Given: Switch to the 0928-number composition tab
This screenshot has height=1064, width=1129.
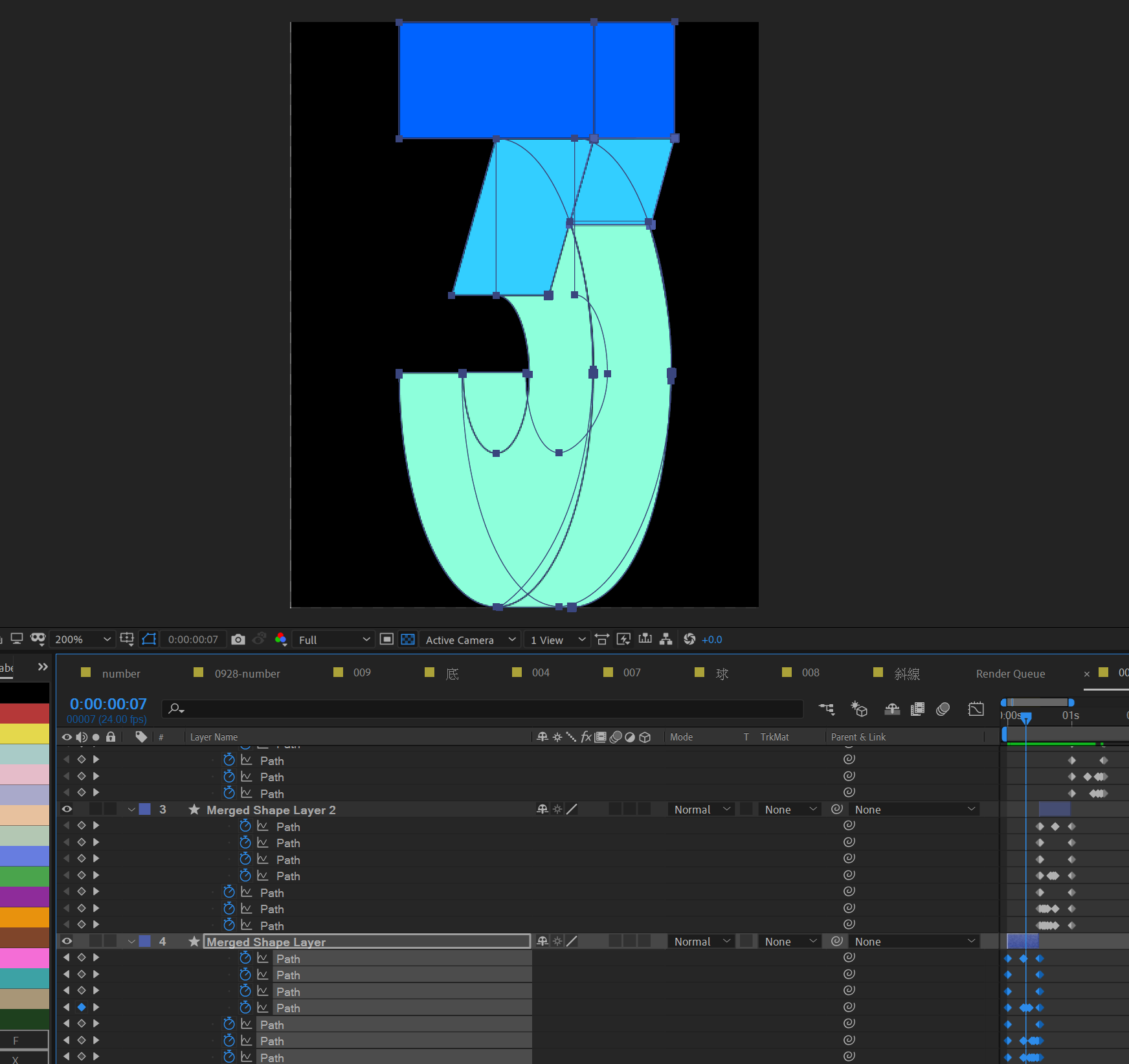Looking at the screenshot, I should click(x=247, y=674).
